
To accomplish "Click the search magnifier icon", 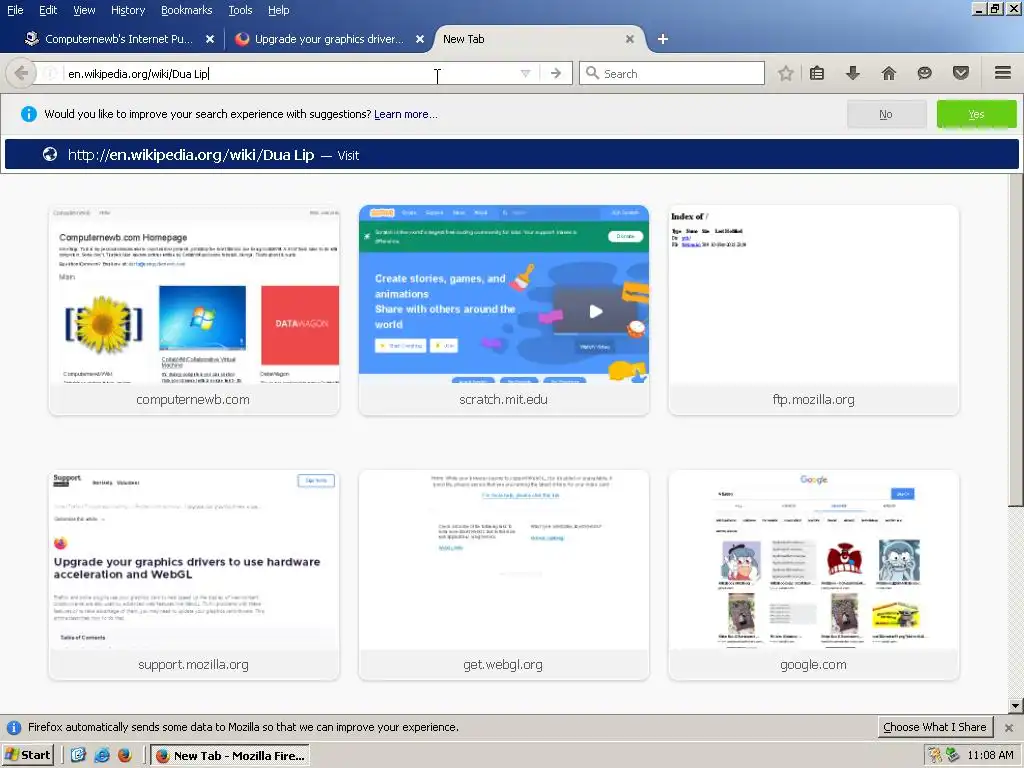I will (x=592, y=73).
